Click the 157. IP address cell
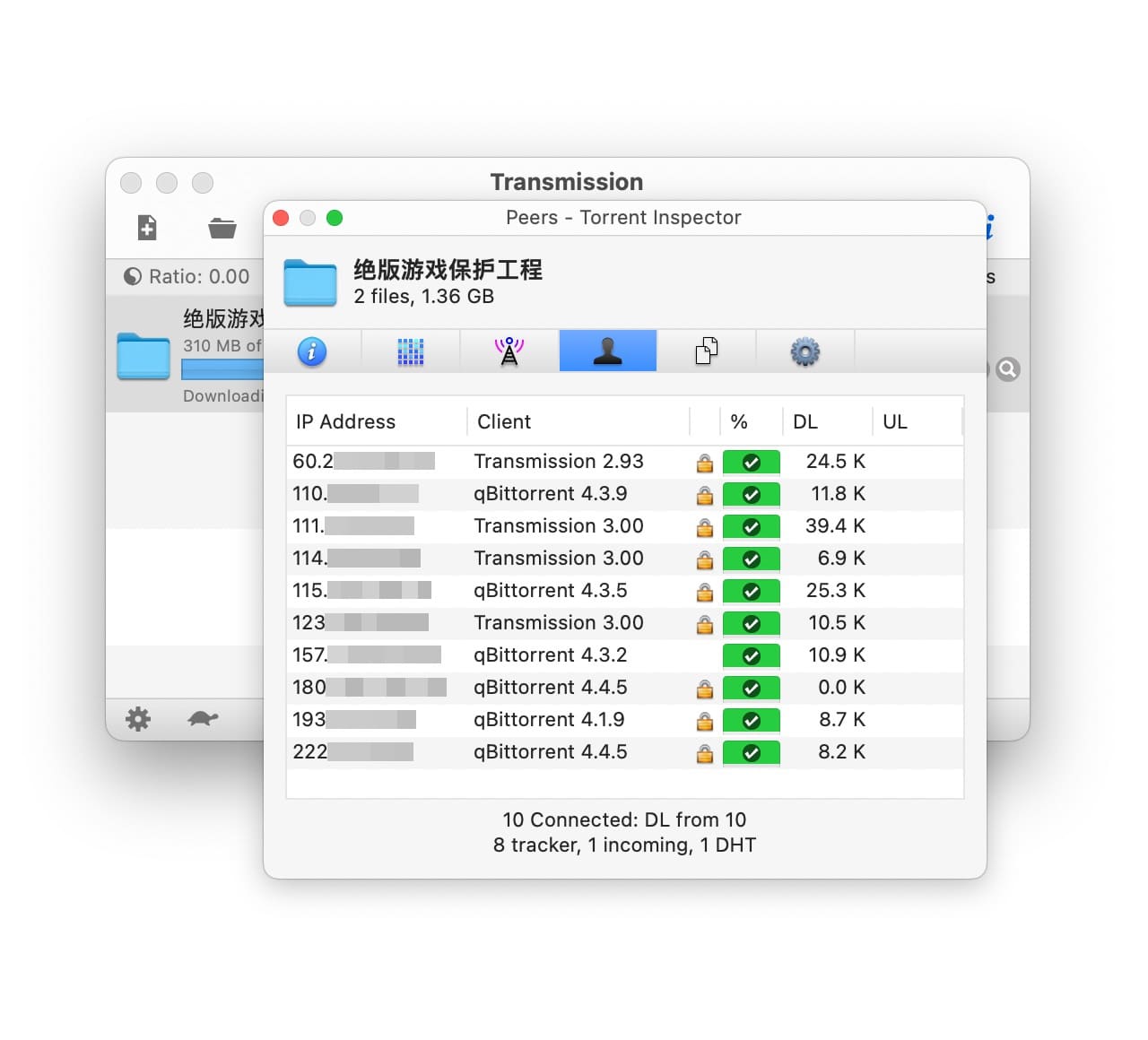This screenshot has height=1040, width=1148. click(x=367, y=654)
